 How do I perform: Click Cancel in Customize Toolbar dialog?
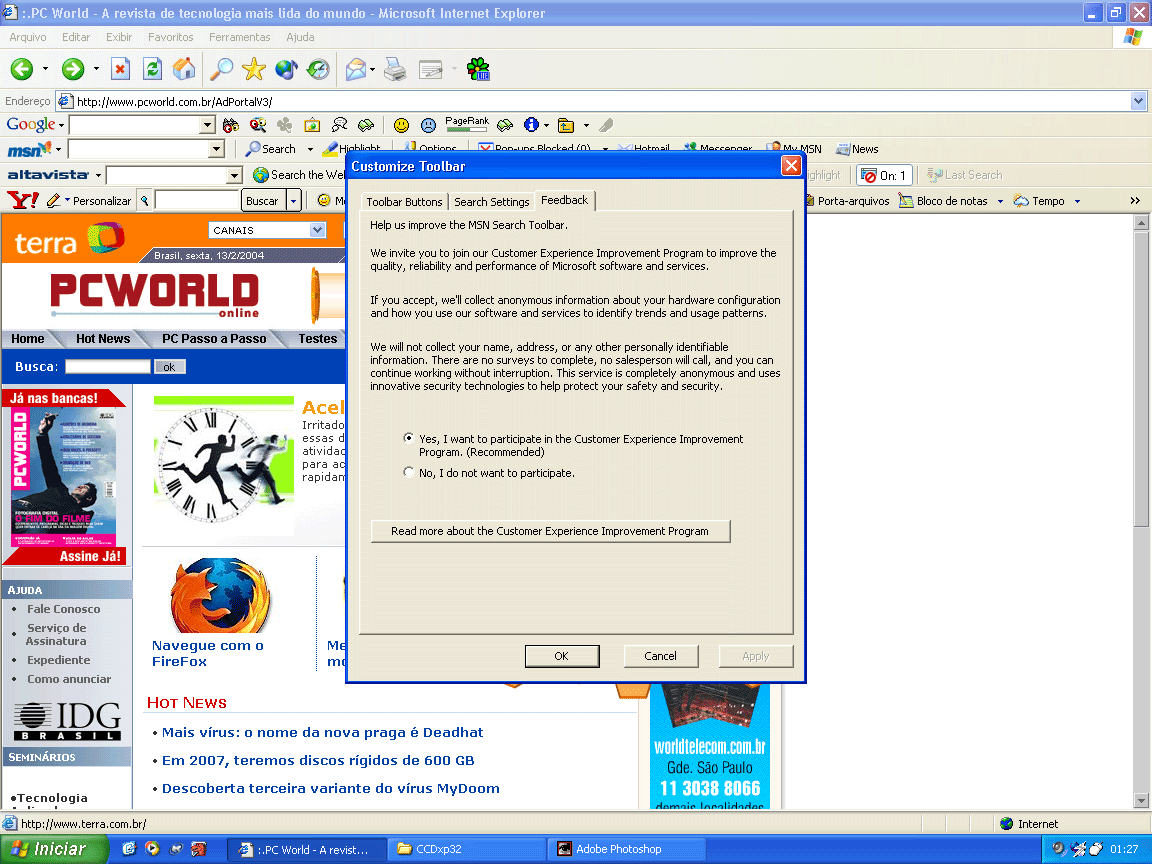coord(660,656)
